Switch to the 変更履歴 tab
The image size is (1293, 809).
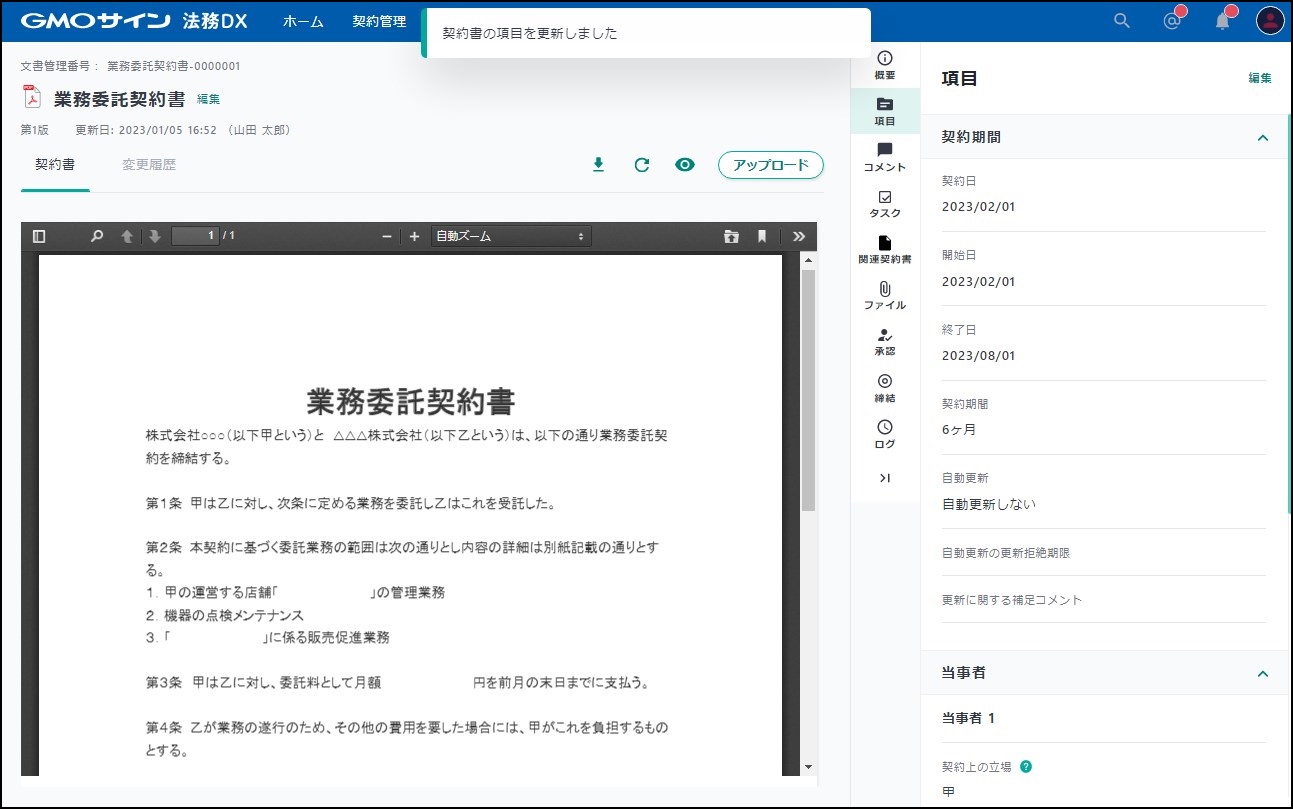pyautogui.click(x=149, y=165)
